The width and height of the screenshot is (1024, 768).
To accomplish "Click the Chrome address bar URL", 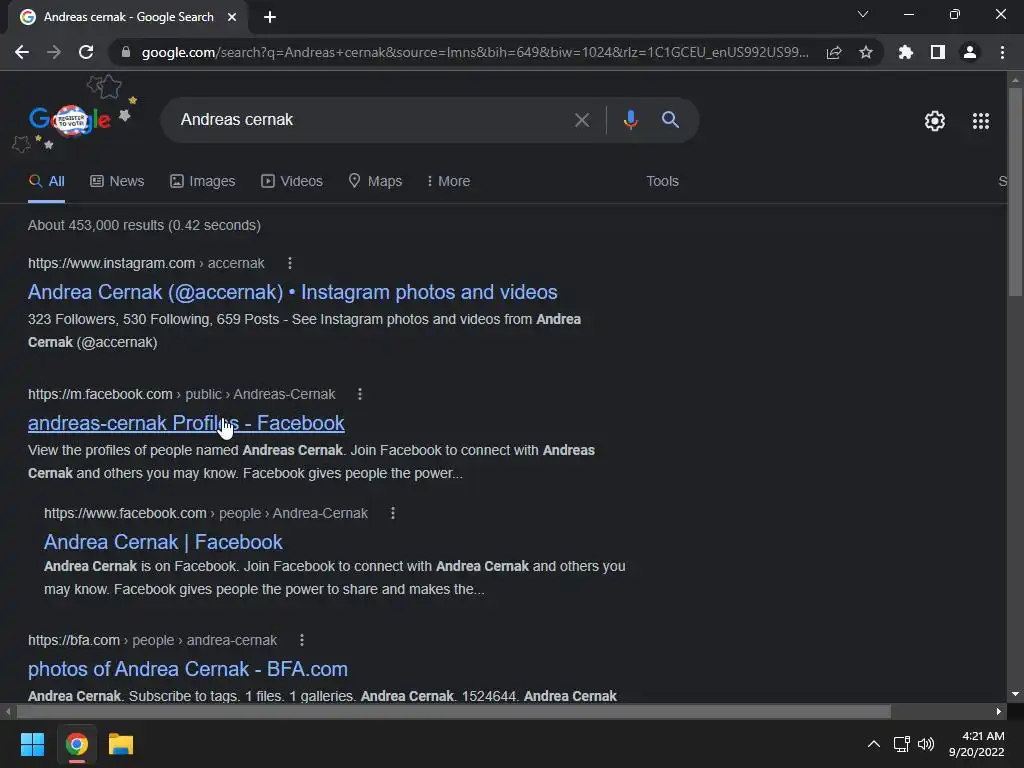I will pyautogui.click(x=475, y=52).
